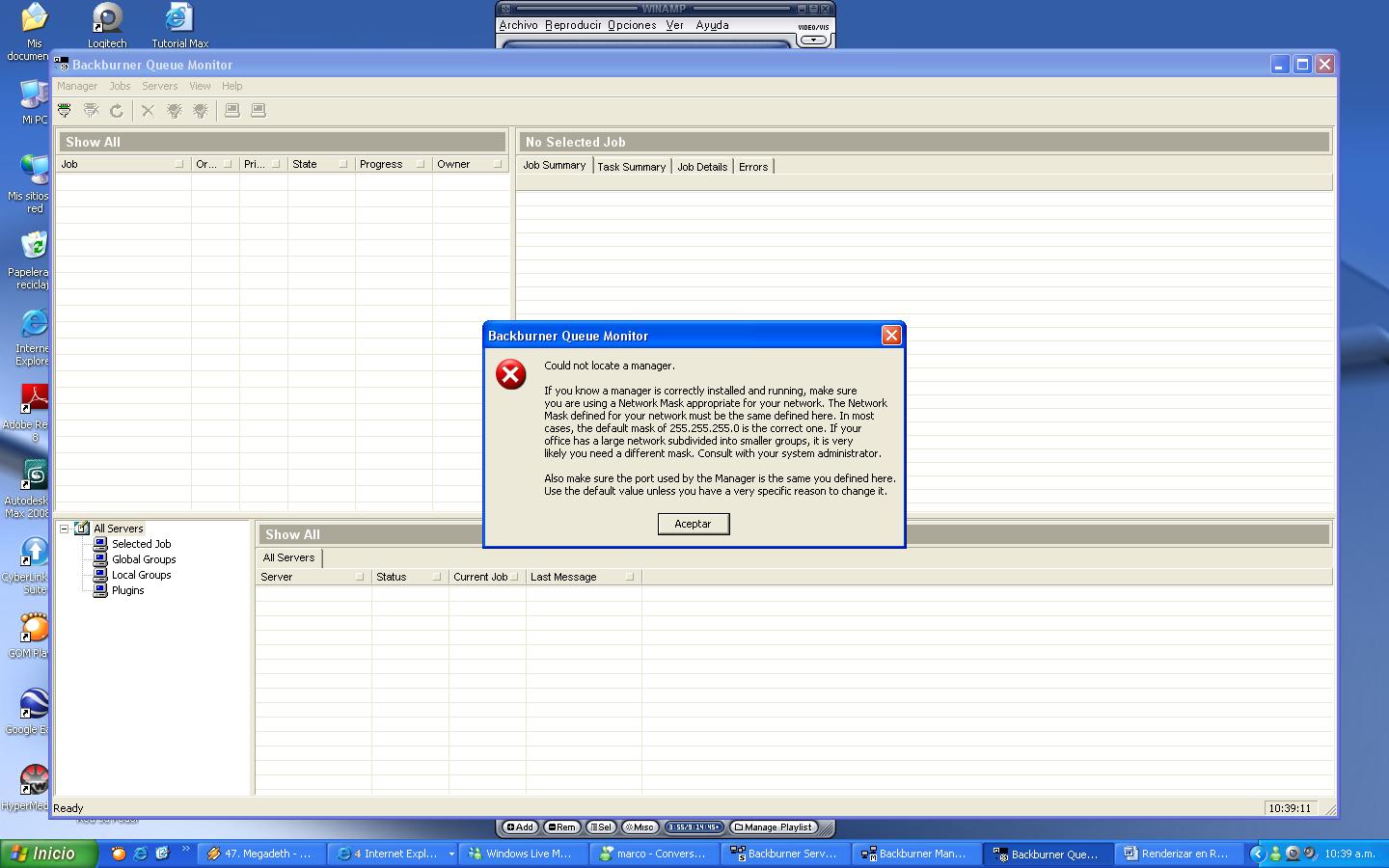Click the Winamp playlist Sel button

[601, 827]
